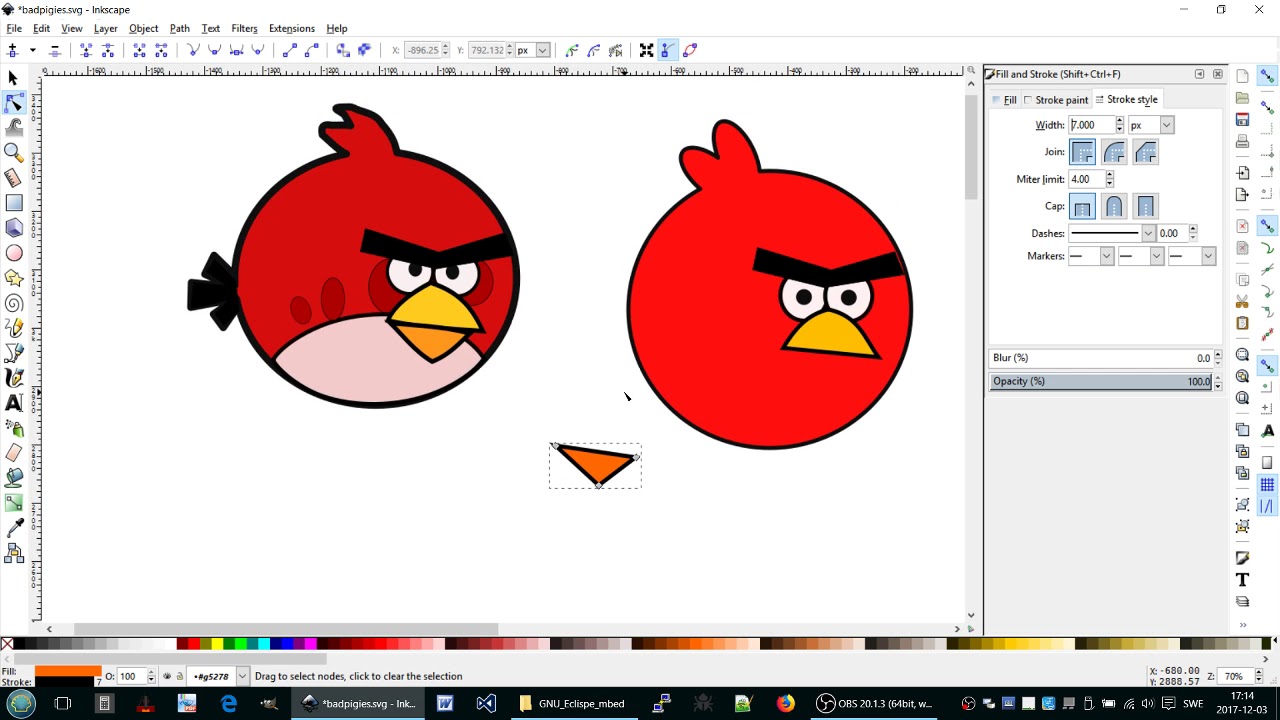The height and width of the screenshot is (720, 1280).
Task: Open the Extensions menu
Action: pos(291,28)
